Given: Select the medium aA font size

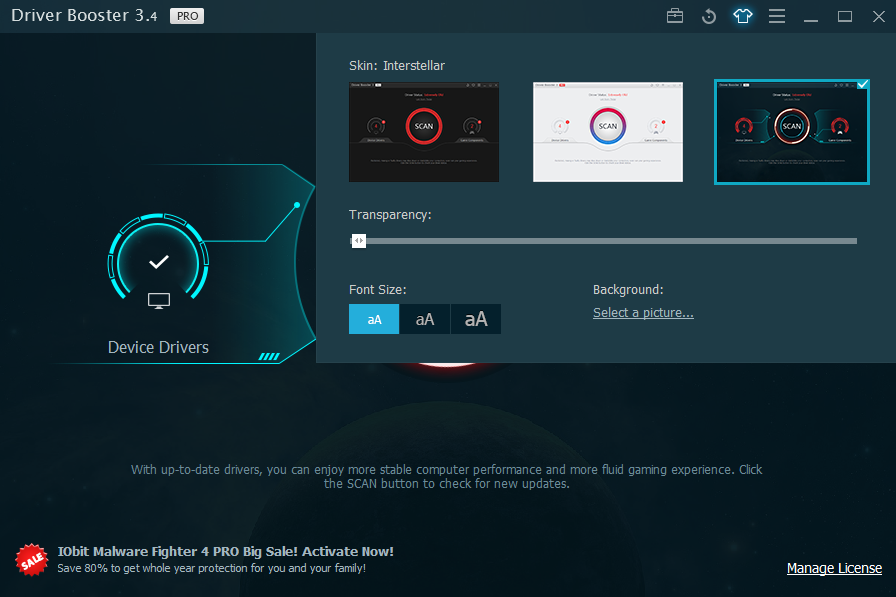Looking at the screenshot, I should click(424, 318).
